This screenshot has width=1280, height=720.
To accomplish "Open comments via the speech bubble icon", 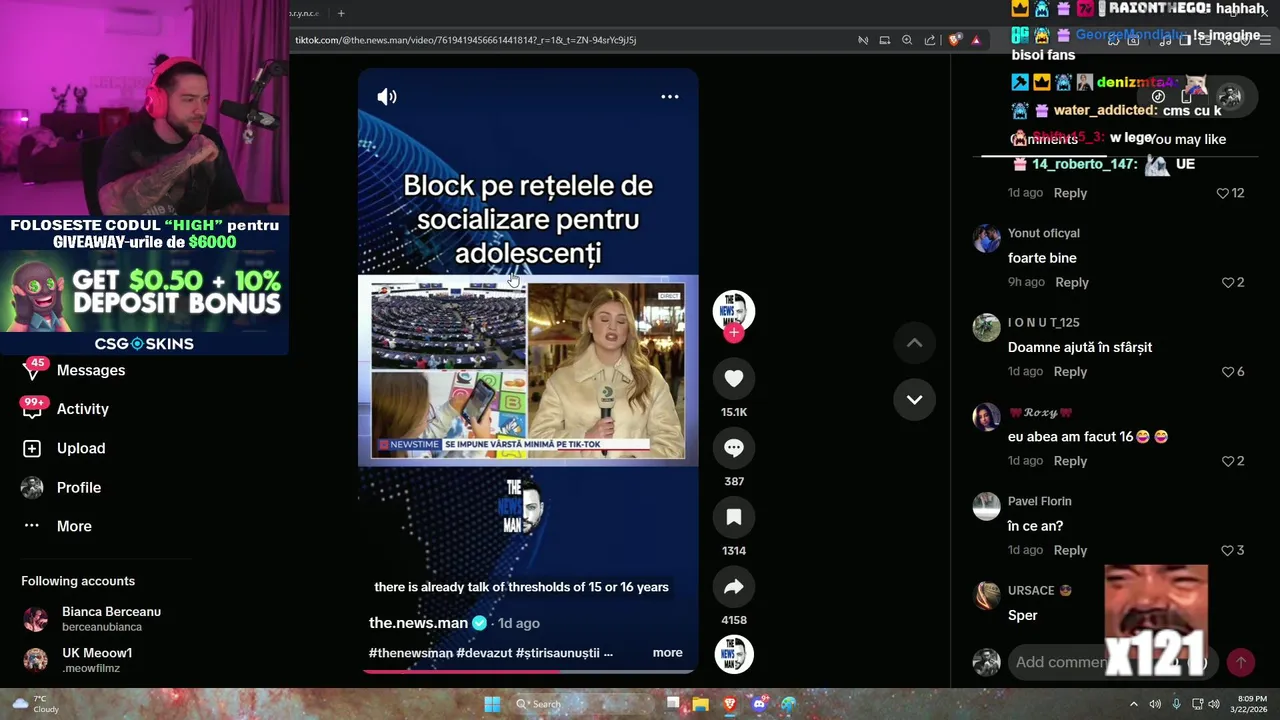I will 734,448.
